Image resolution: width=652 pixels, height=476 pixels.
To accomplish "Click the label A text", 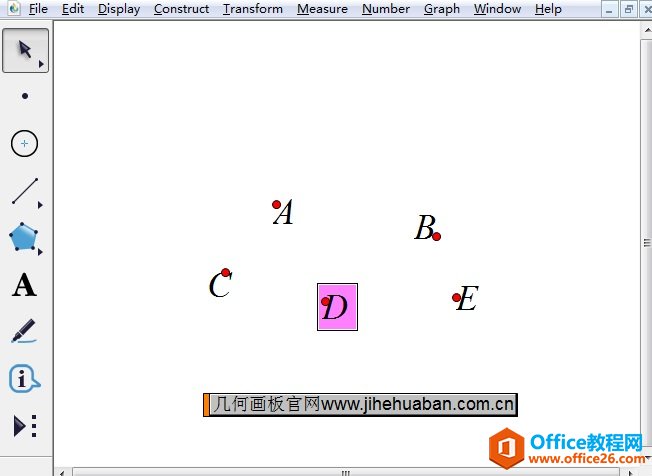I will [284, 212].
